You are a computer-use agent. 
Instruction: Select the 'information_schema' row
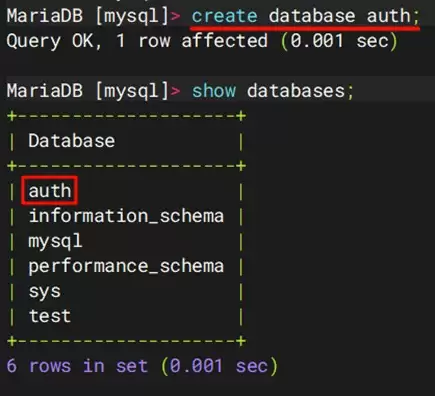tap(126, 216)
